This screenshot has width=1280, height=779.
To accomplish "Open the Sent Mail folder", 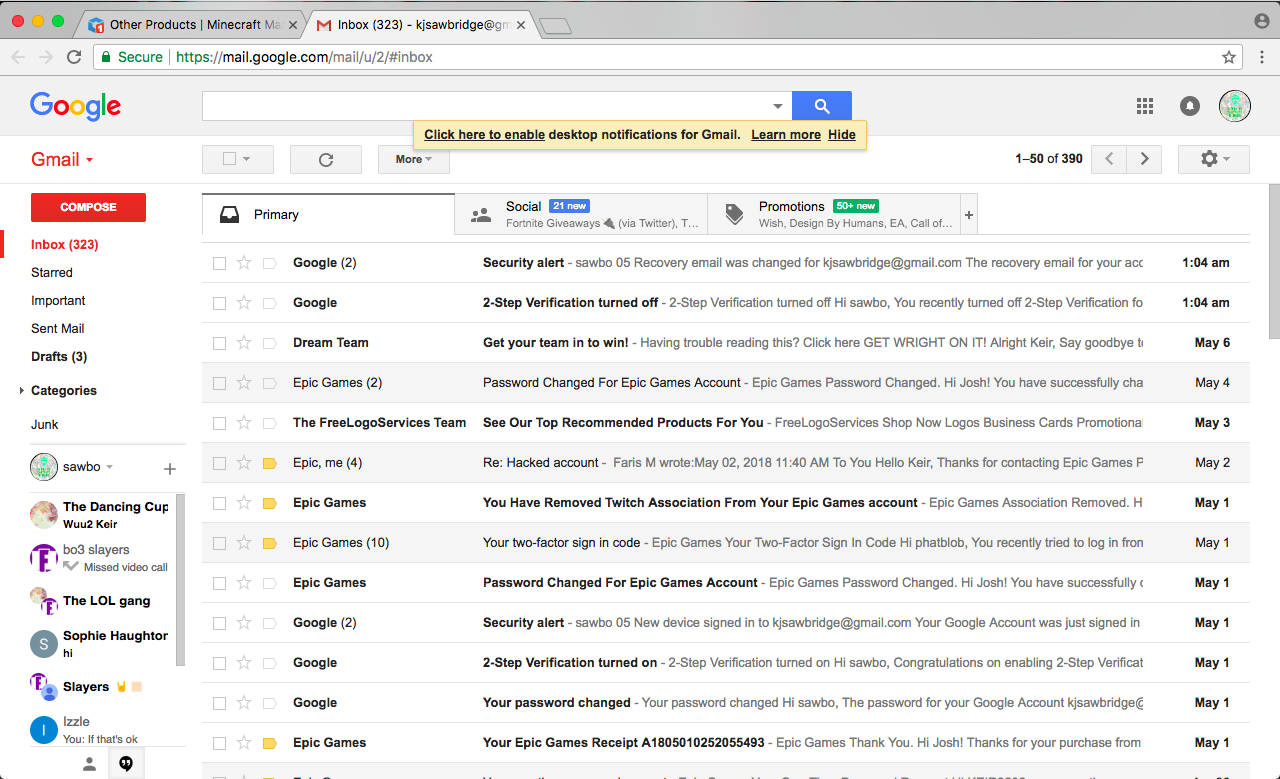I will (58, 329).
